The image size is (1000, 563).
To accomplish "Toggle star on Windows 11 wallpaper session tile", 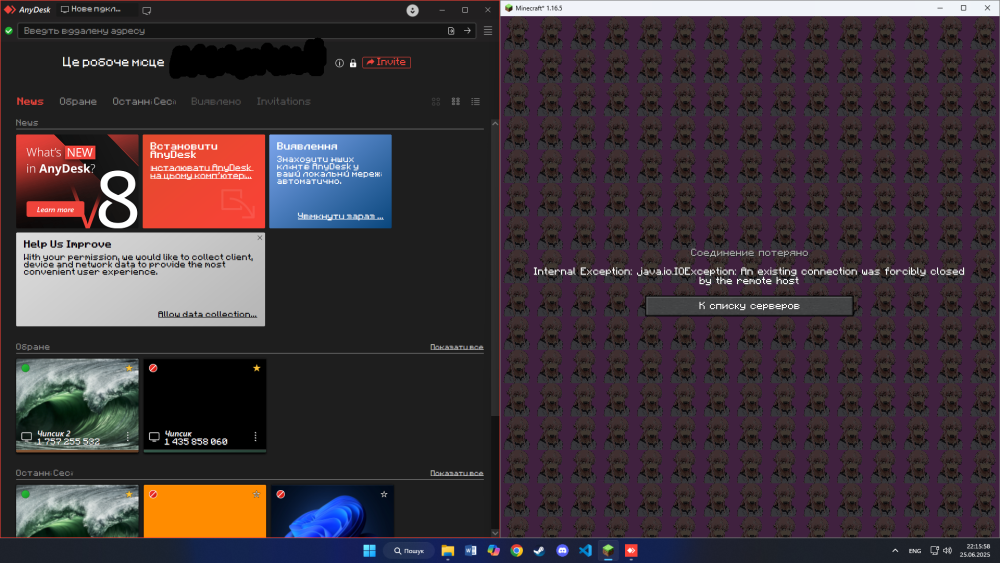I will (384, 494).
